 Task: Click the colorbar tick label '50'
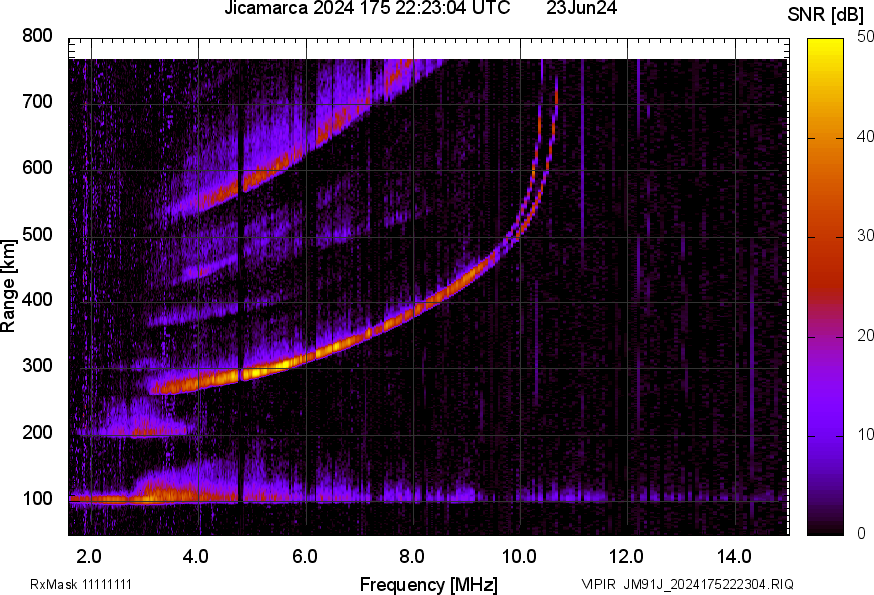[865, 36]
